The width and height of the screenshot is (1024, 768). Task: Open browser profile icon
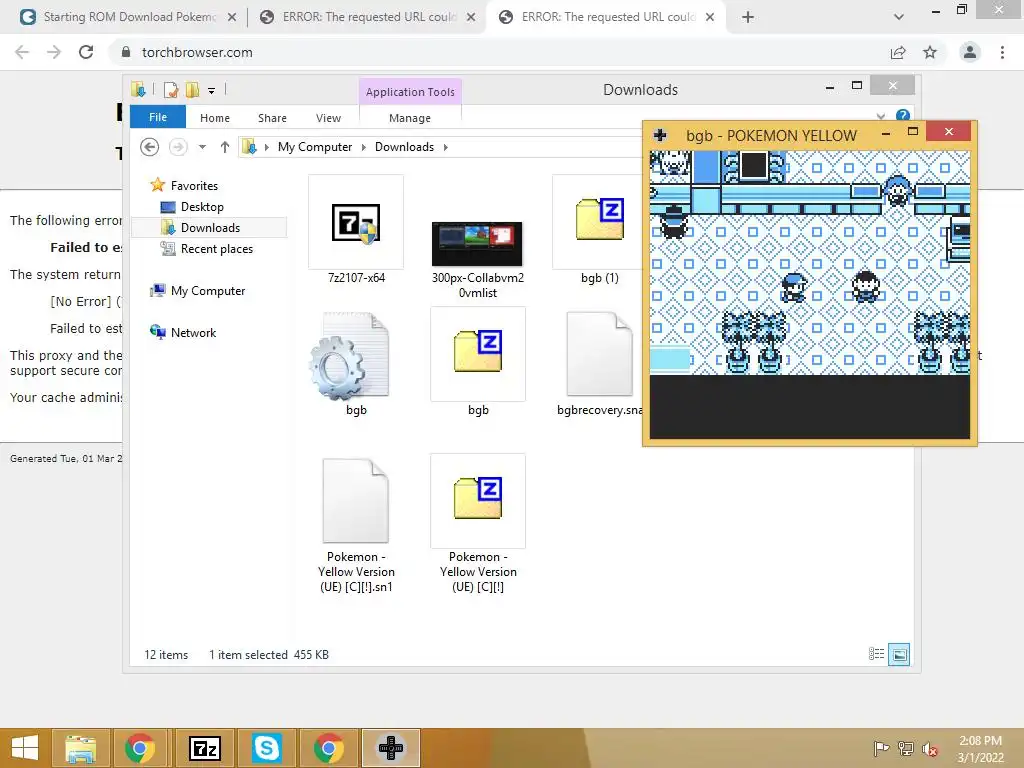coord(970,52)
